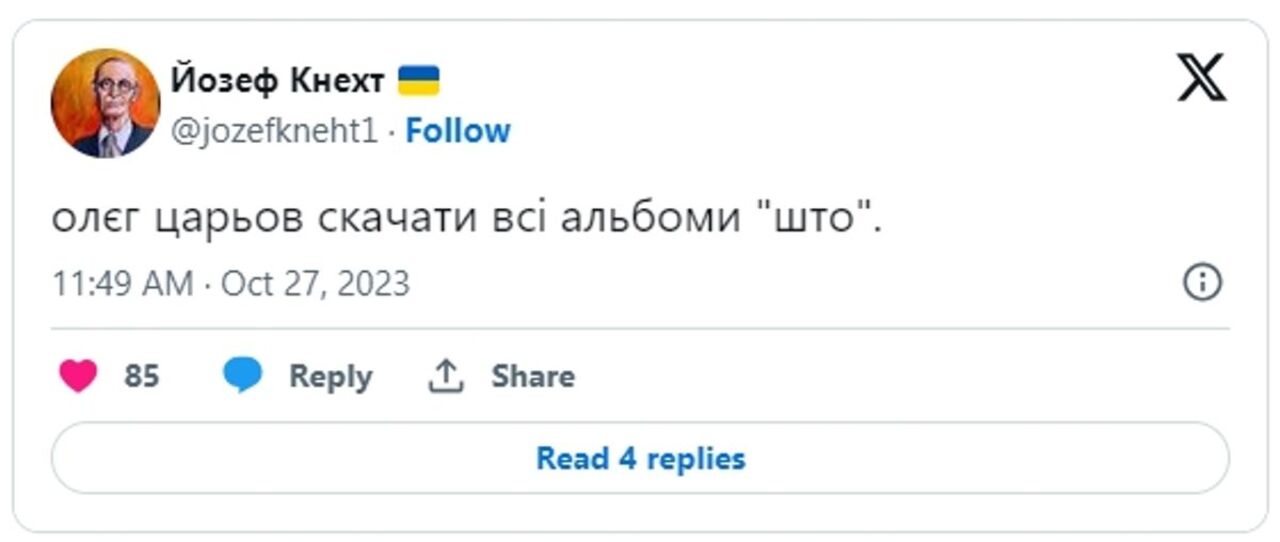Click the 85 likes count
This screenshot has height=542, width=1280.
point(142,376)
